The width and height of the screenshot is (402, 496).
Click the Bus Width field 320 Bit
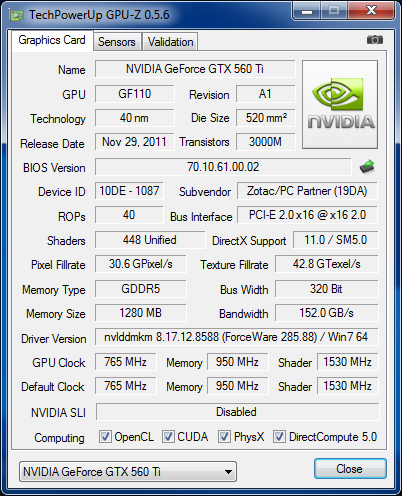point(327,289)
